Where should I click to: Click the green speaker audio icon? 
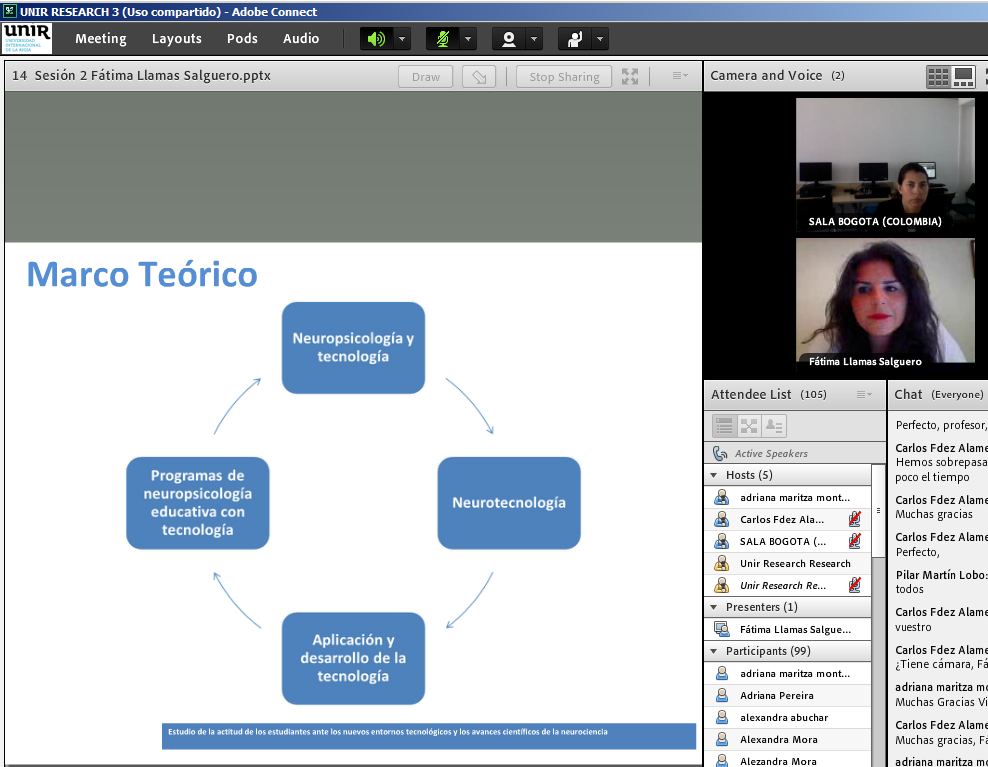(376, 39)
